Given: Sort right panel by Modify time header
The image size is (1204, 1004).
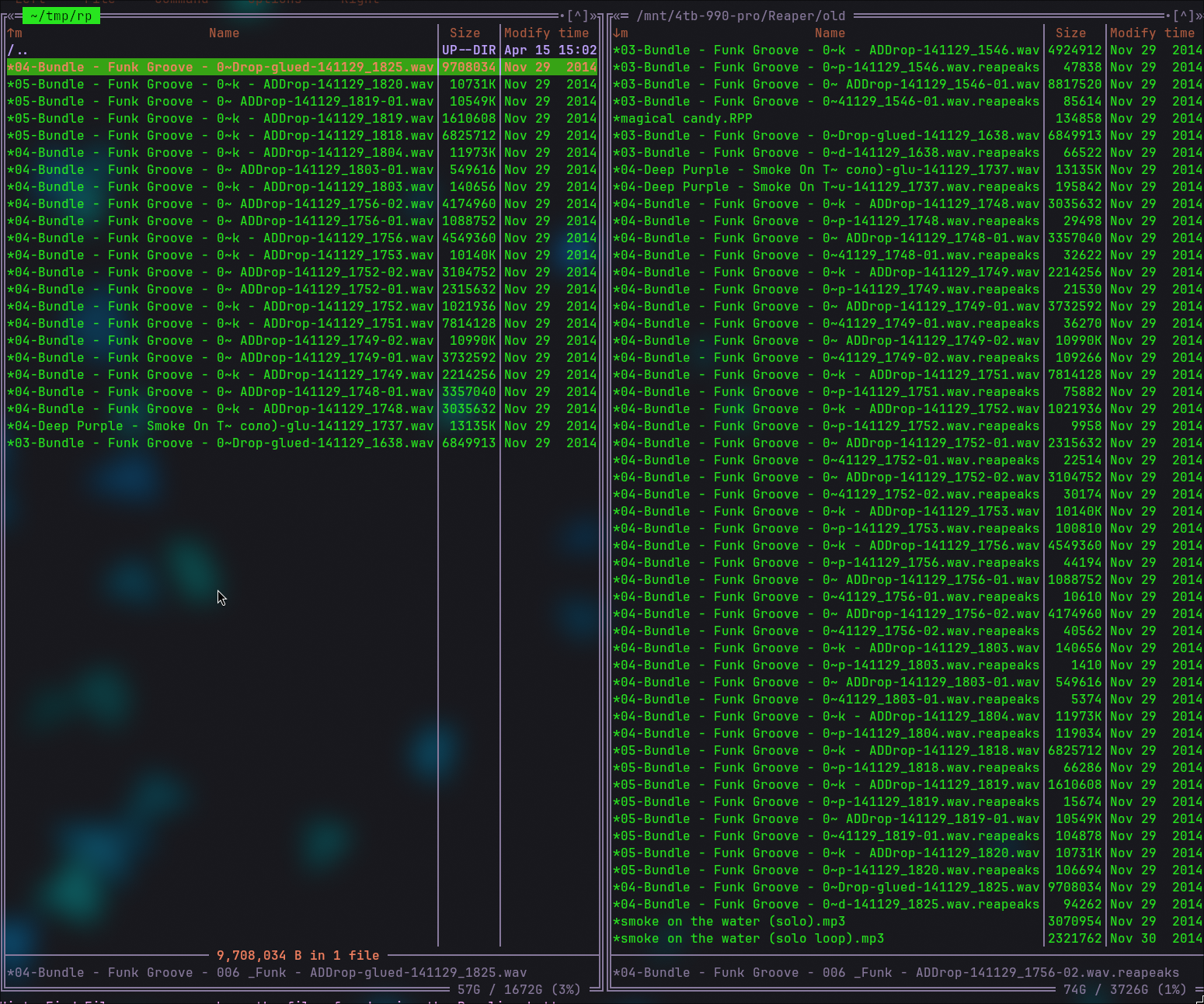Looking at the screenshot, I should click(x=1153, y=33).
